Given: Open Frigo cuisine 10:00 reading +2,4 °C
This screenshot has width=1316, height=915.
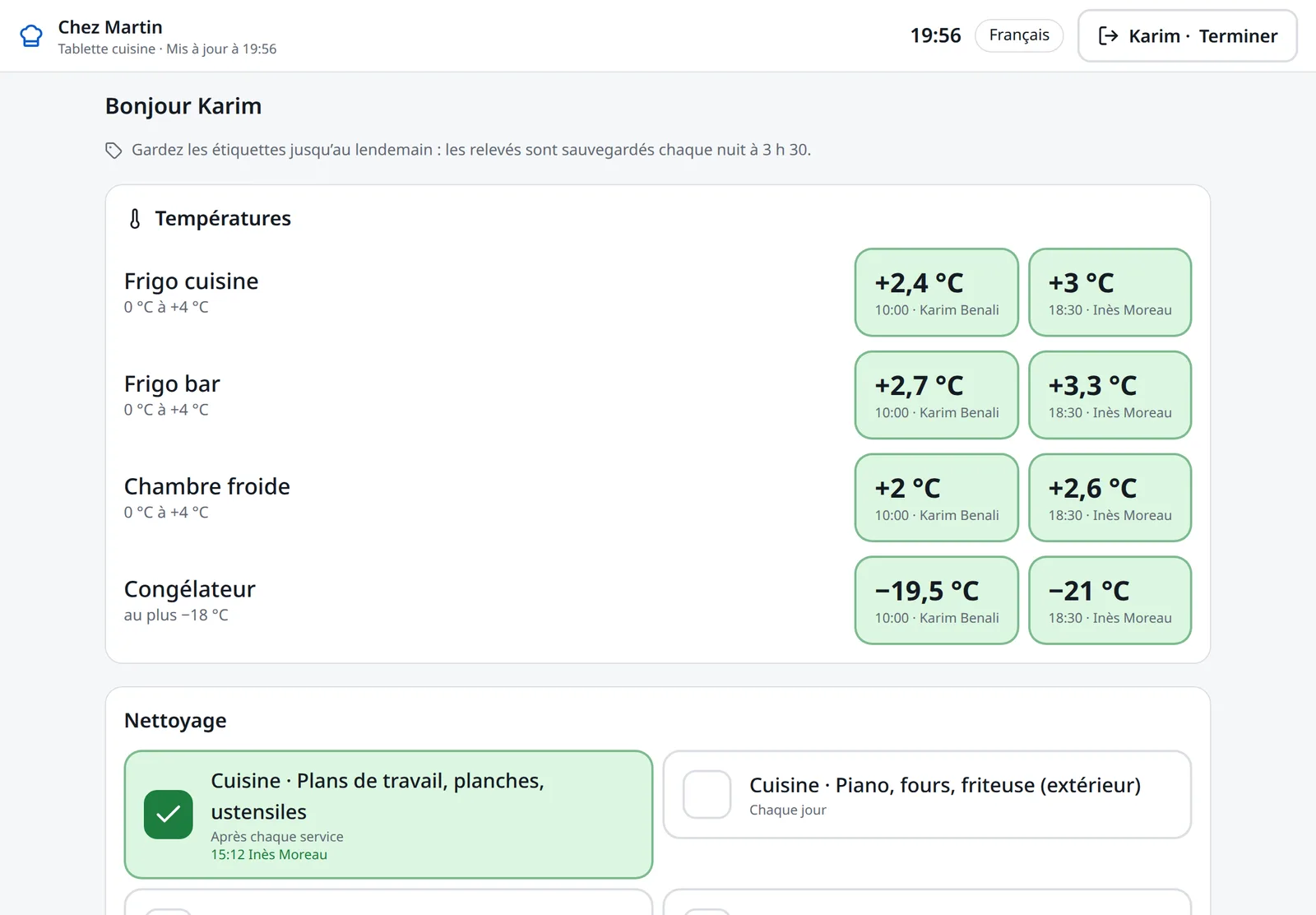Looking at the screenshot, I should click(937, 292).
